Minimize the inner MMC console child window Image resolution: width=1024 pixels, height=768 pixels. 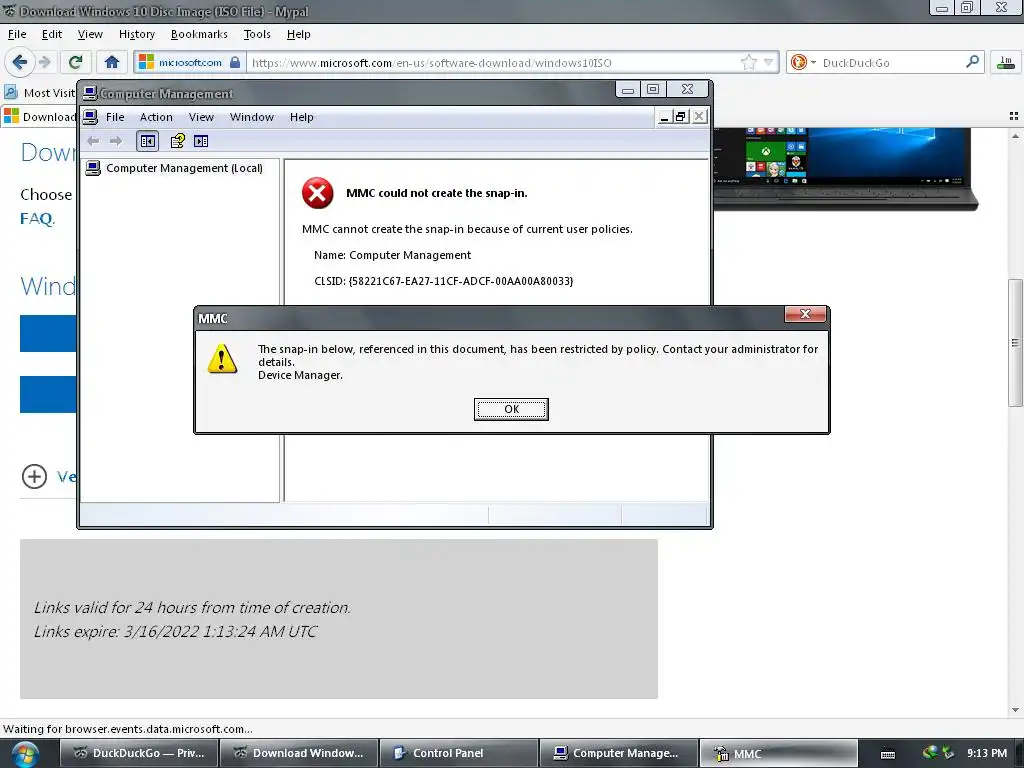point(664,117)
